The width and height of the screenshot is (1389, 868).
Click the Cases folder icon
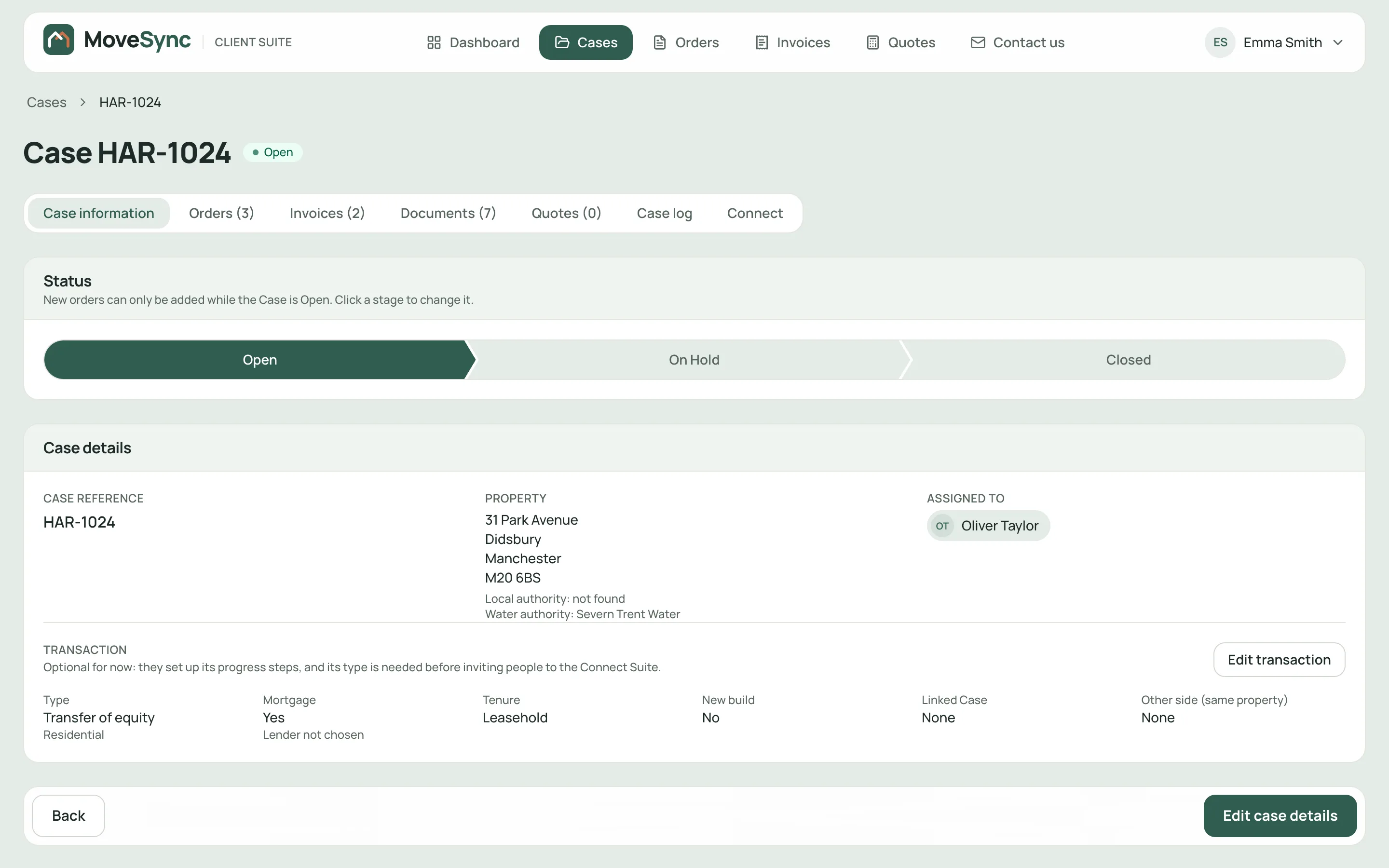(x=562, y=42)
